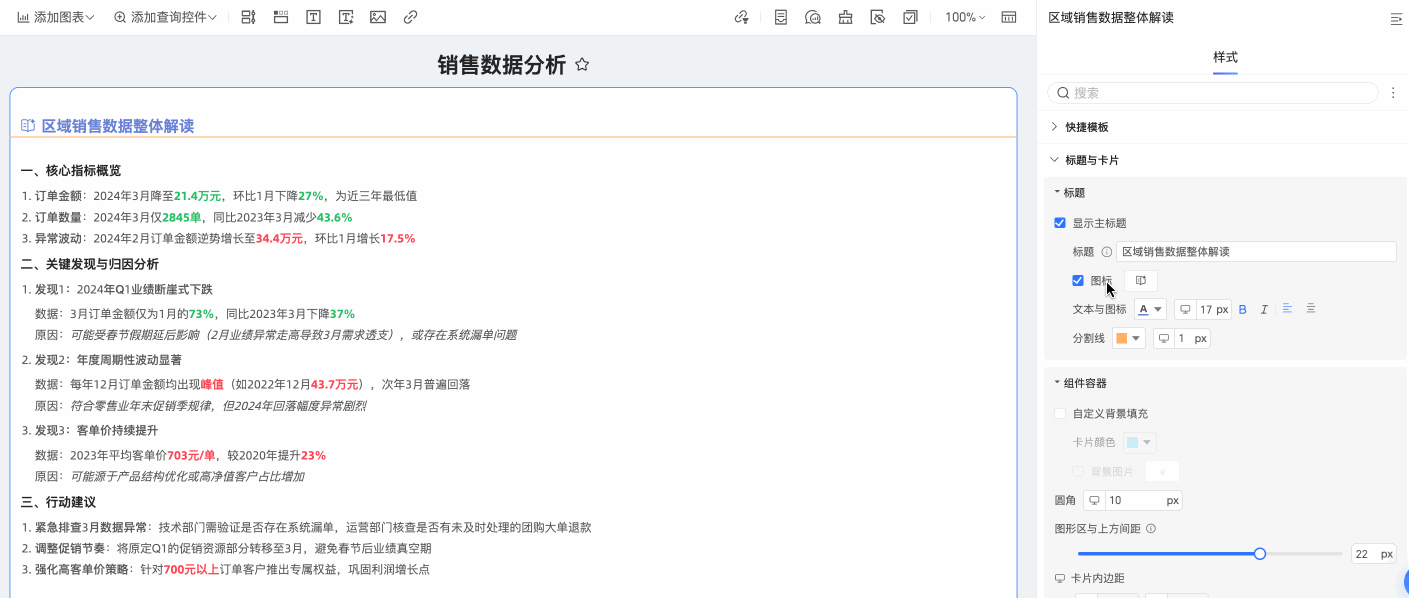Open the 添加图表 dropdown
The image size is (1409, 598).
(56, 17)
